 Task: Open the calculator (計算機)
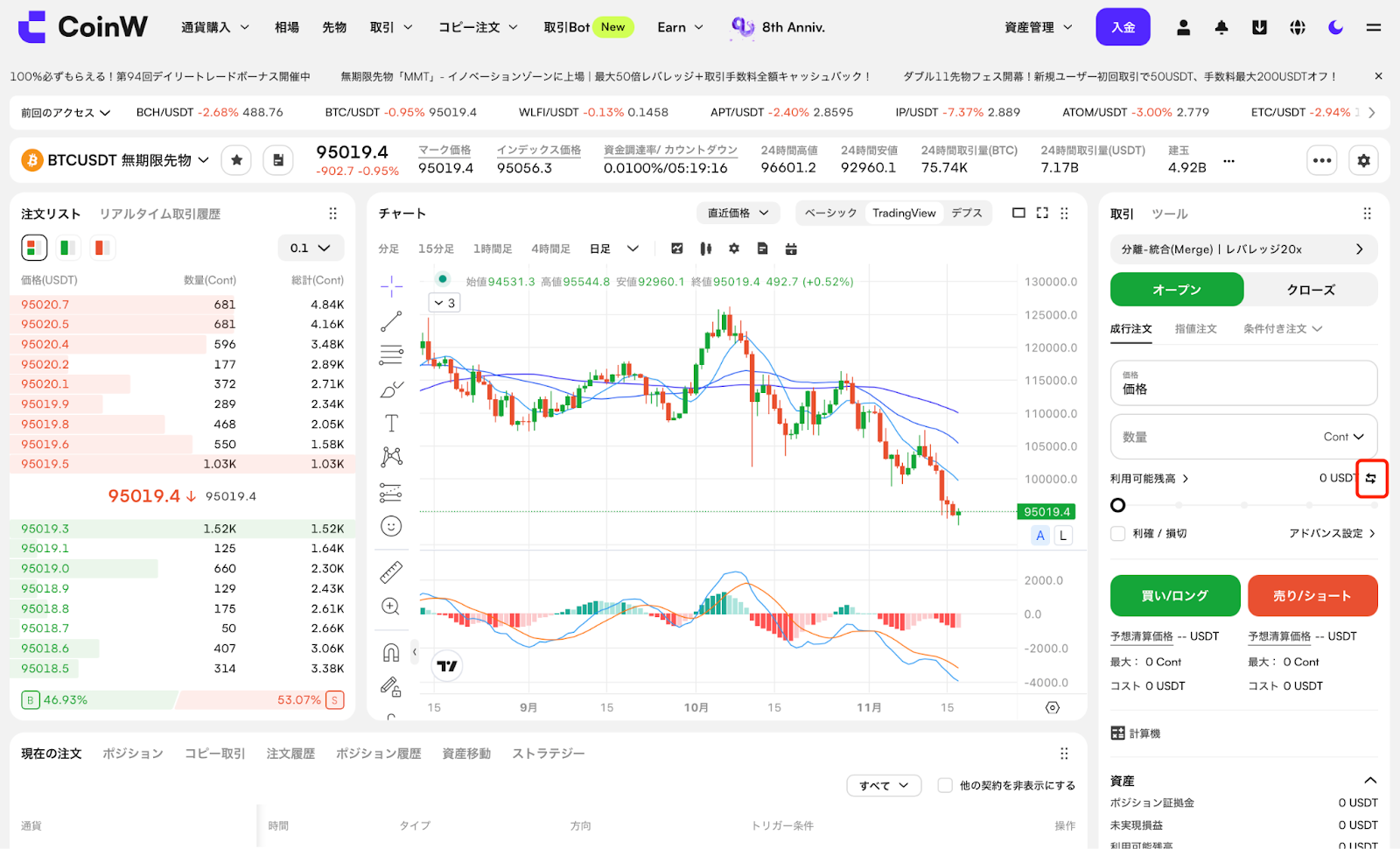pyautogui.click(x=1136, y=733)
